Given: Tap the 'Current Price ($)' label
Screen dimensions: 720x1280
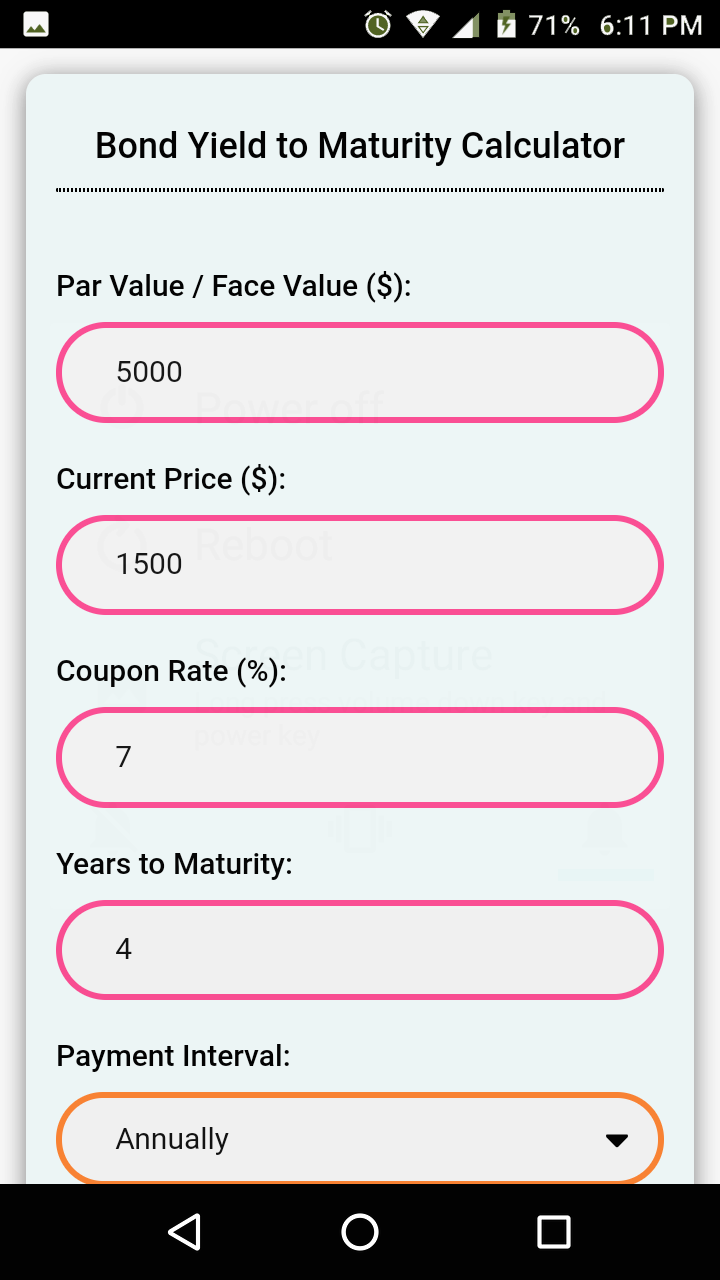Looking at the screenshot, I should coord(171,479).
